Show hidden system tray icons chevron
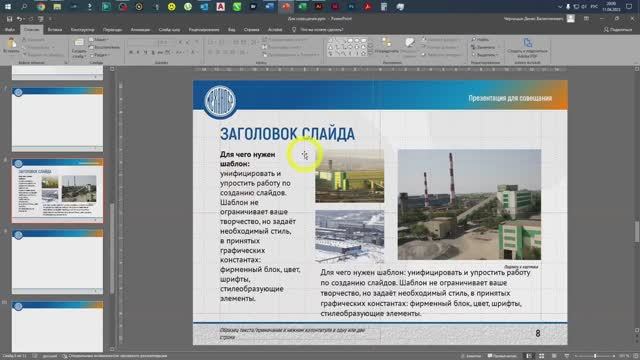Screen dimensions: 640x360 [560, 7]
